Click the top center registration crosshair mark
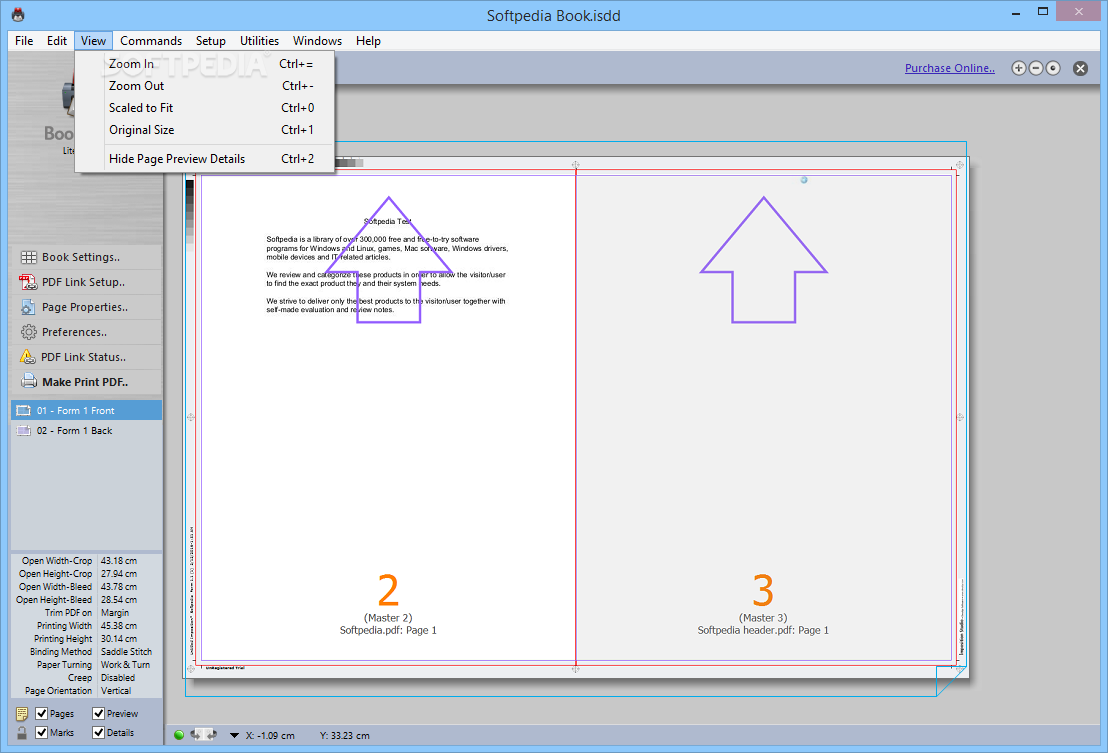1108x753 pixels. [576, 165]
